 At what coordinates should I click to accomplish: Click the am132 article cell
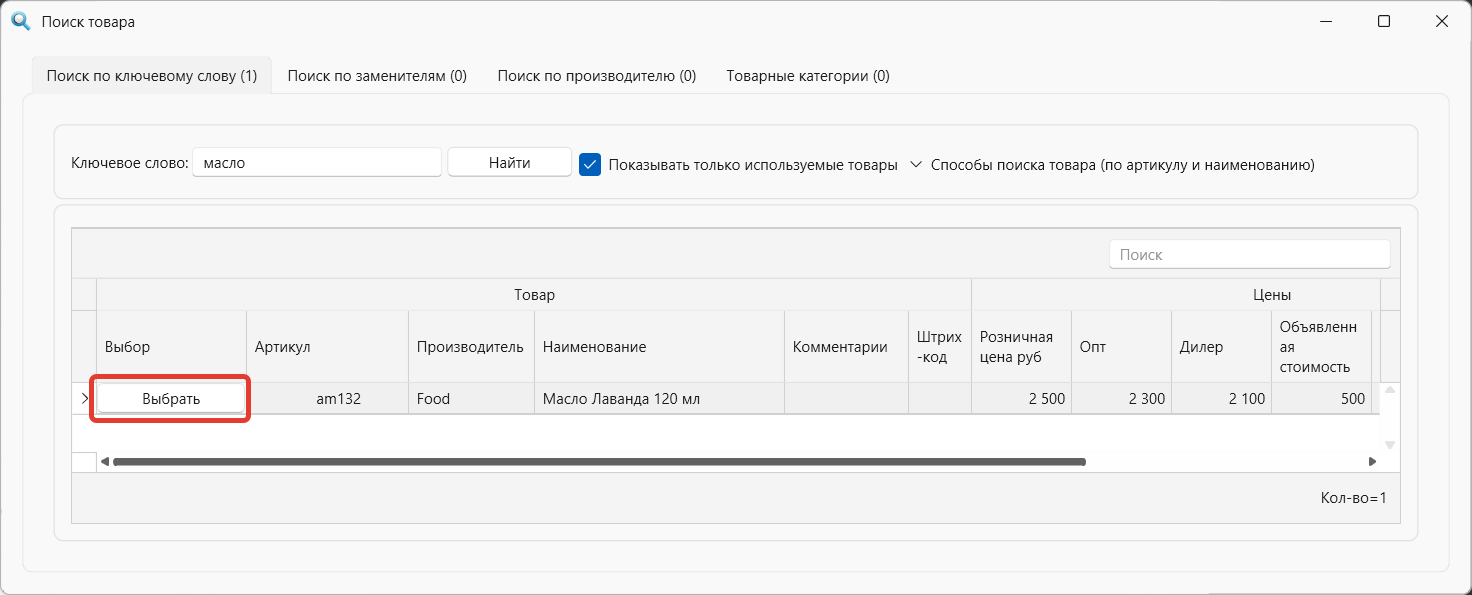[327, 399]
